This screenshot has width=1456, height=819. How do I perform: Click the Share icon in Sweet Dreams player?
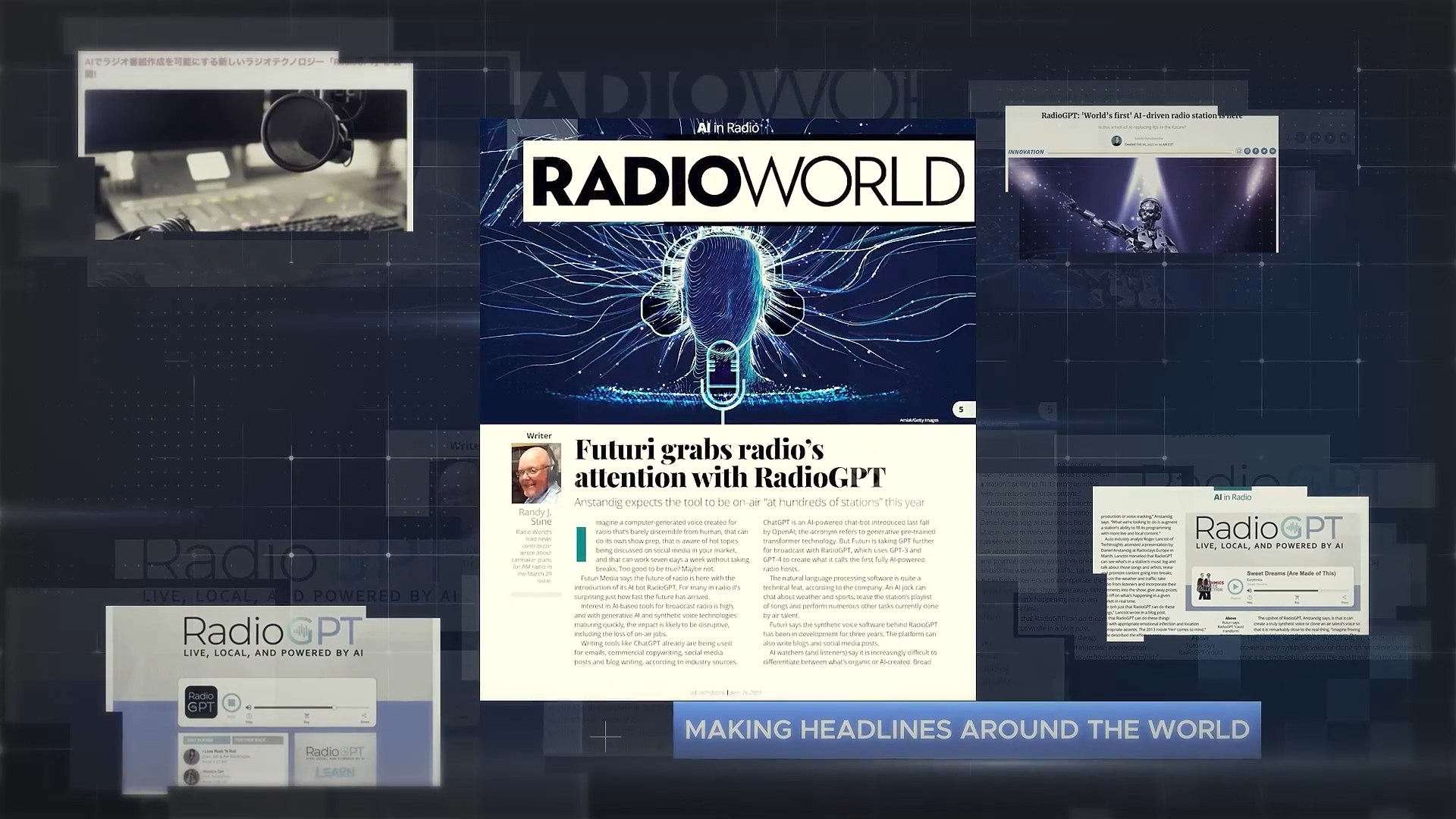(1345, 598)
